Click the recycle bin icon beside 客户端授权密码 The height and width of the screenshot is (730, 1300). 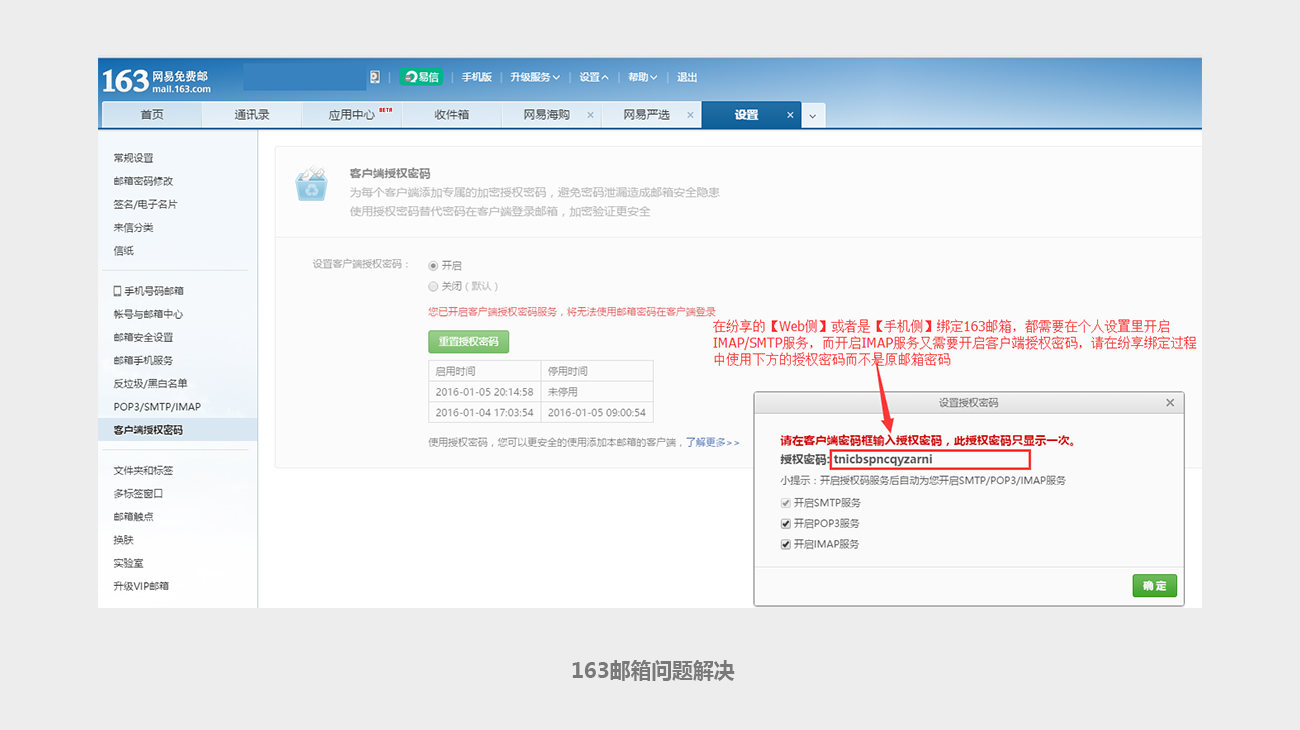(311, 184)
